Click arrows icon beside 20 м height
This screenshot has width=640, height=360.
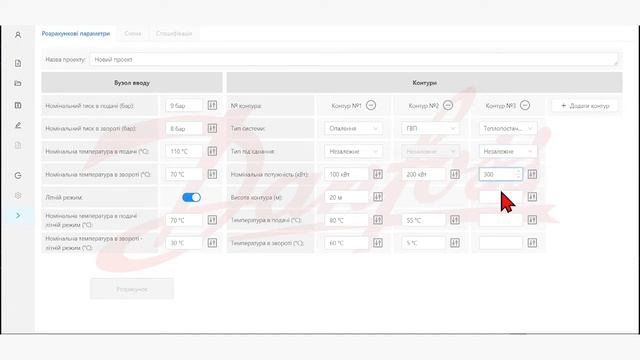pos(378,197)
